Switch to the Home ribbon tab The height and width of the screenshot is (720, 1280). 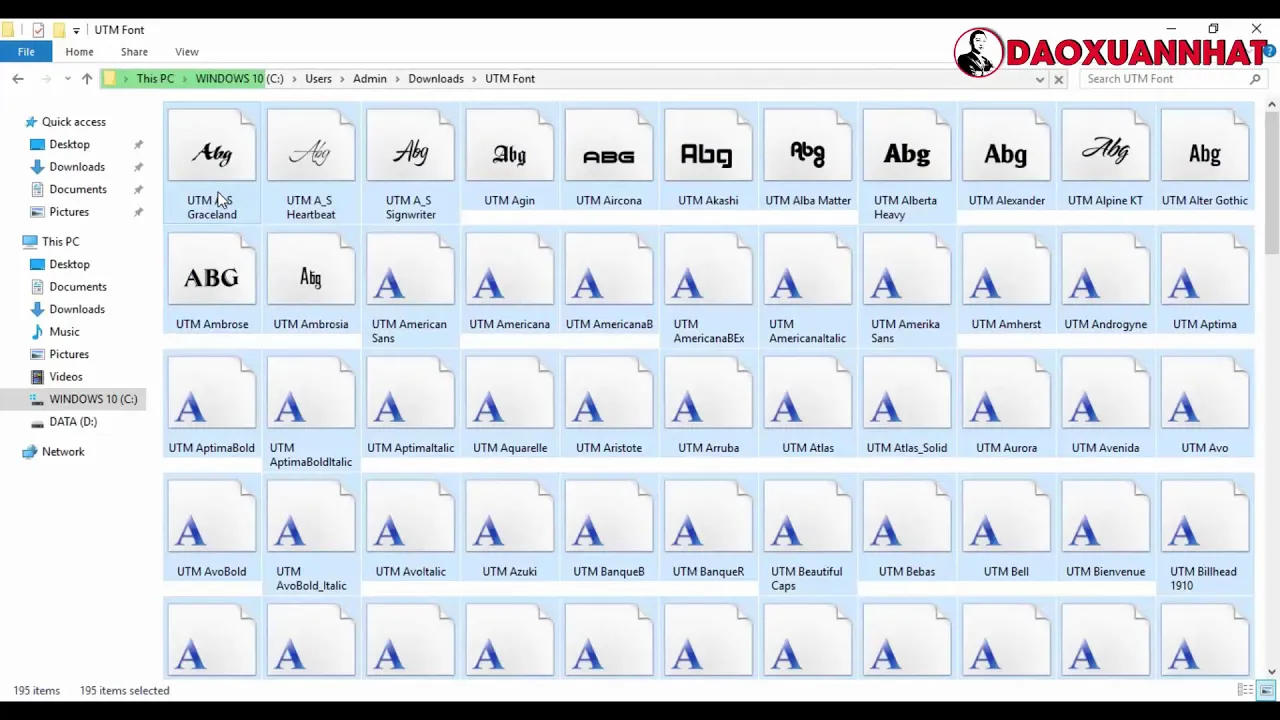pos(79,52)
